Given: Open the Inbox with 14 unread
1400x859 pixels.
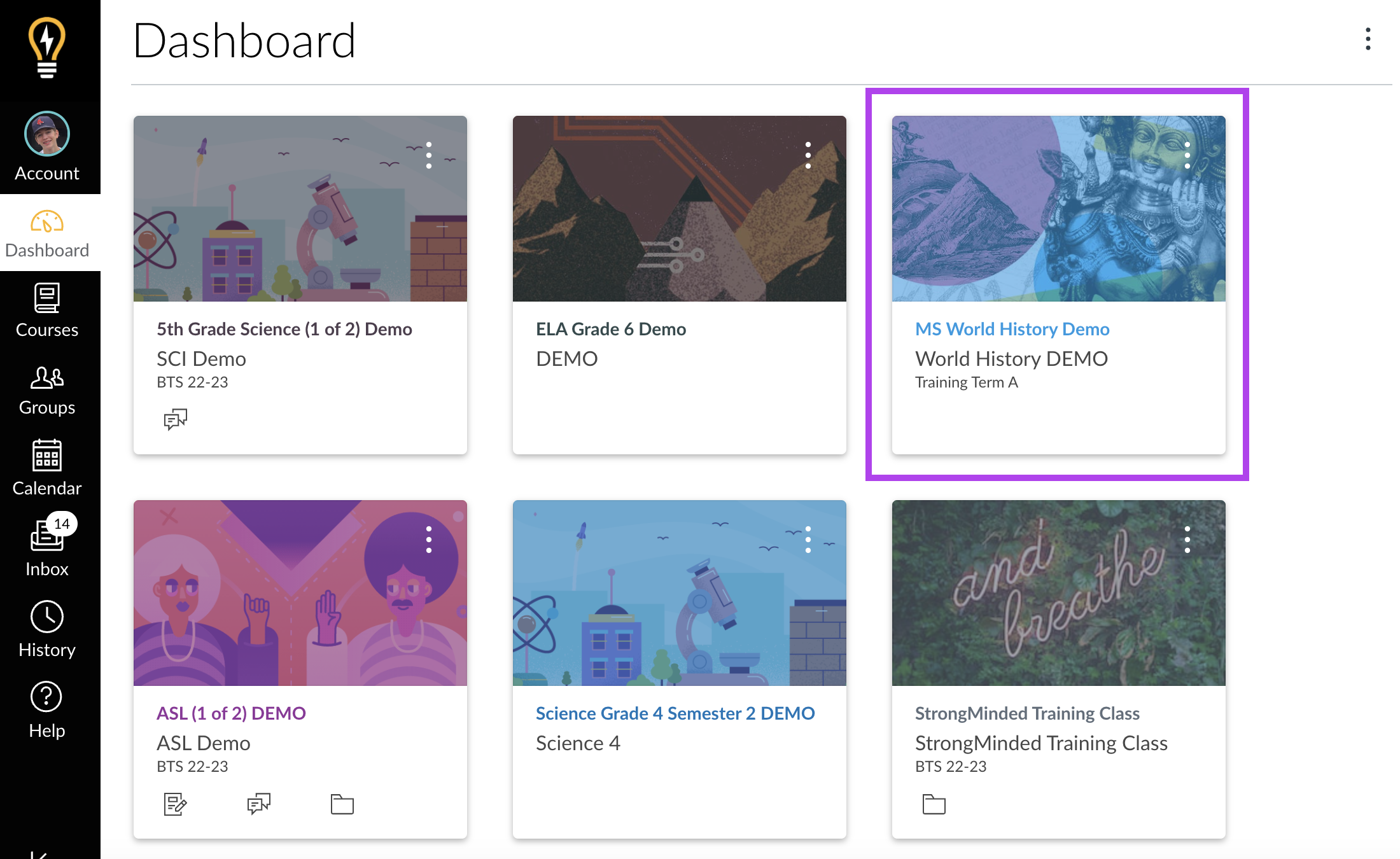Looking at the screenshot, I should [47, 546].
